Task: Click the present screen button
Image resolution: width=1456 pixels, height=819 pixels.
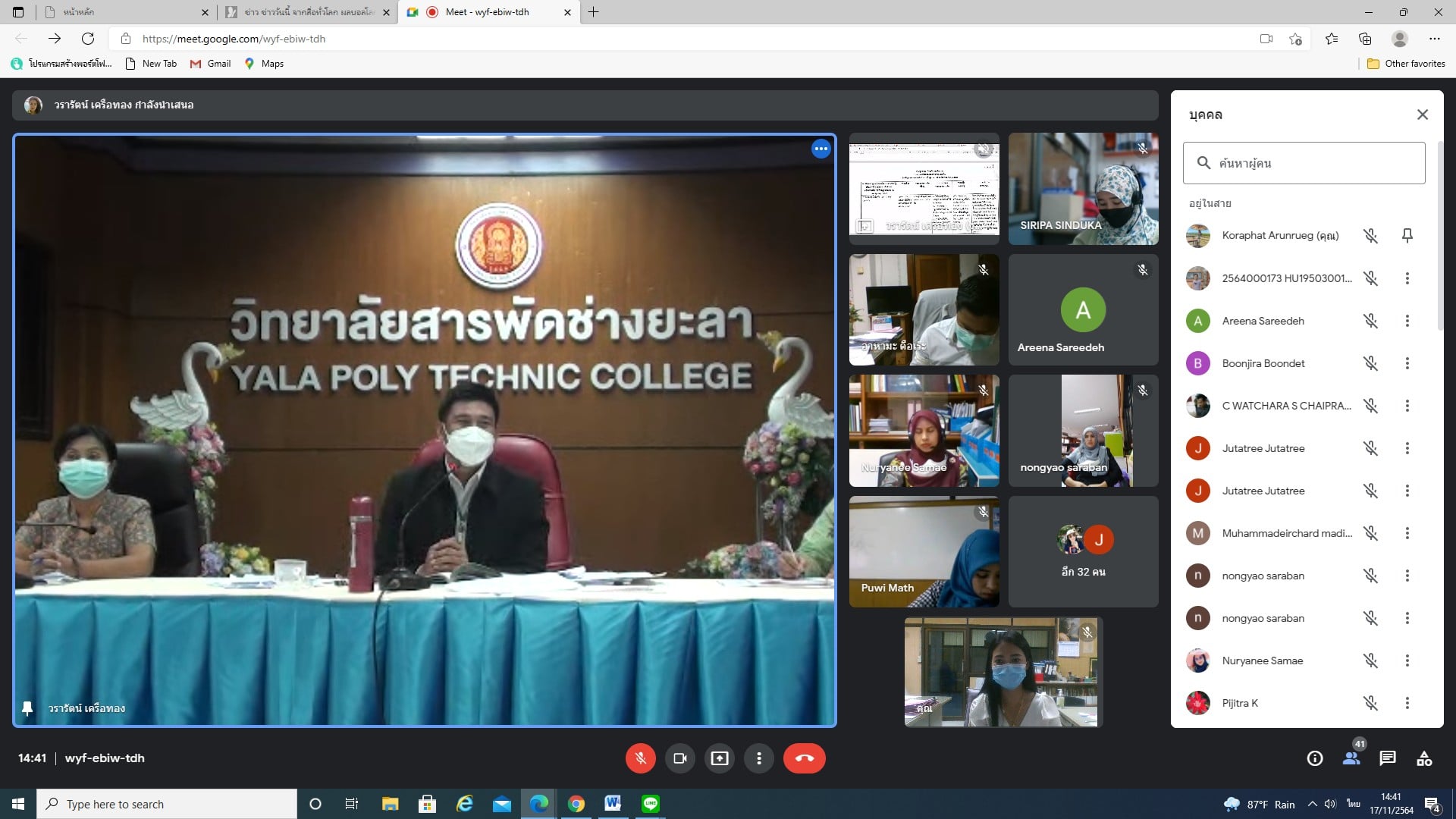Action: (x=719, y=758)
